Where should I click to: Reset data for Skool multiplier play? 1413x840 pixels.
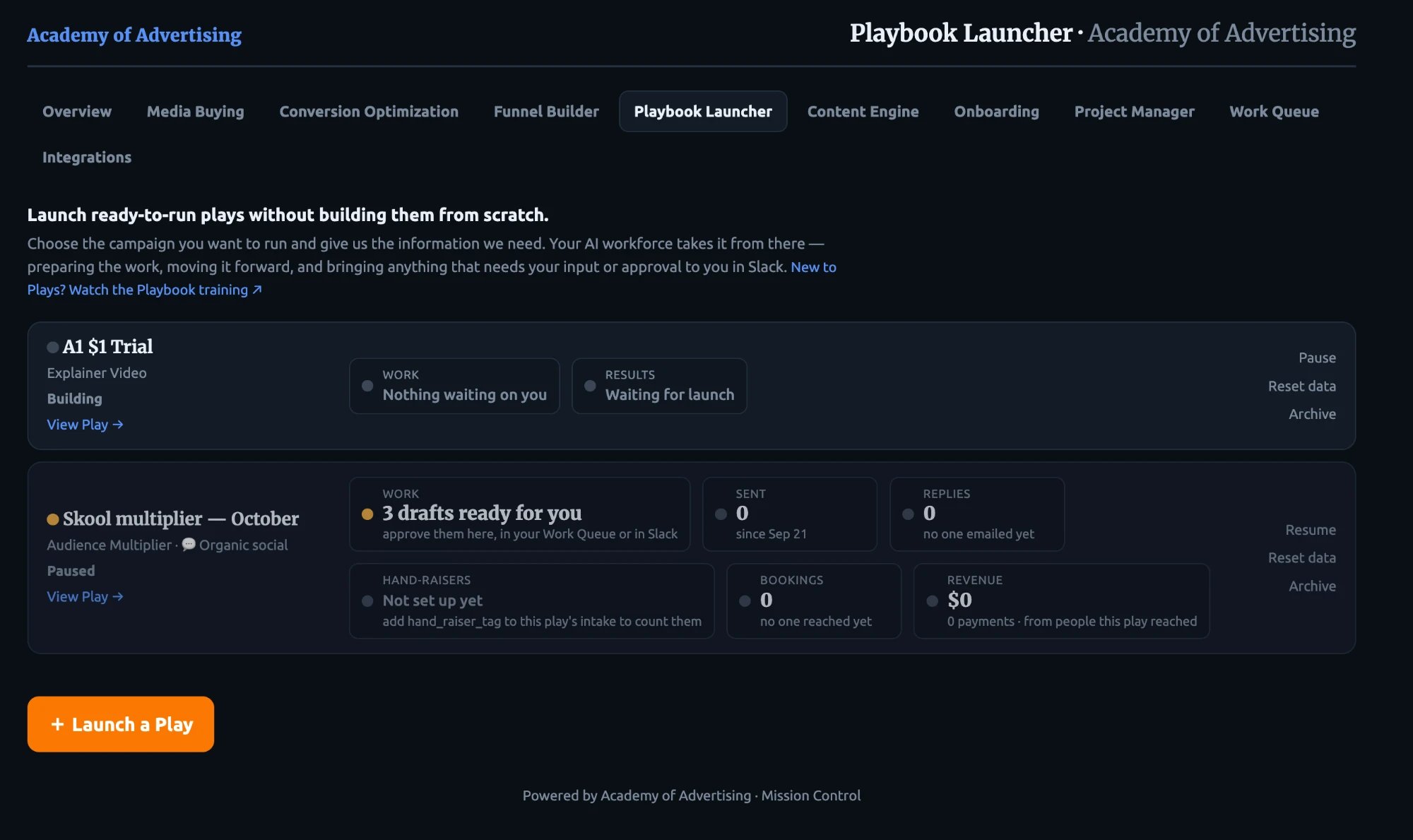tap(1301, 557)
